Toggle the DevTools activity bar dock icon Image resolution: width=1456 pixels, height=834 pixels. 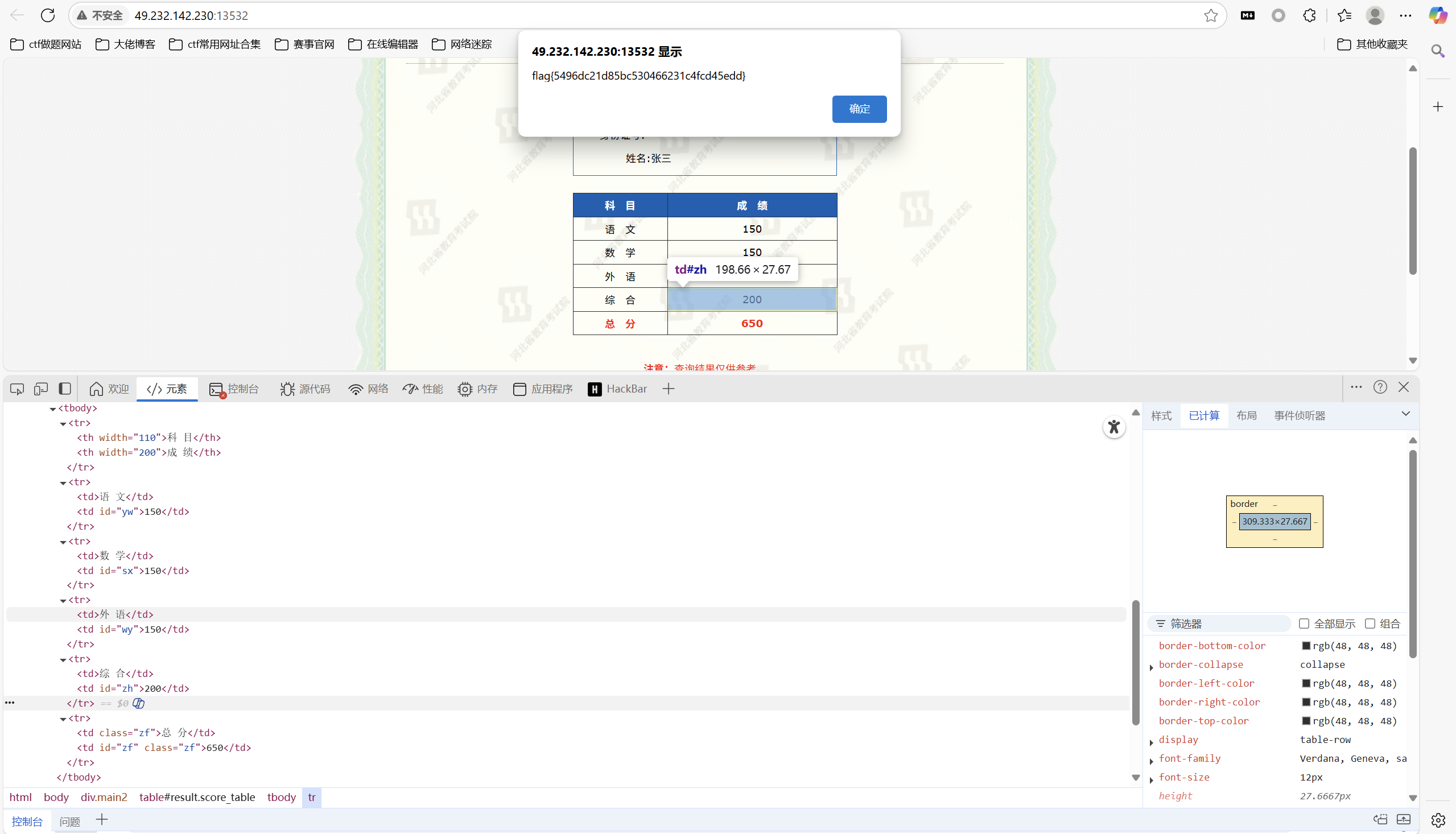point(65,389)
